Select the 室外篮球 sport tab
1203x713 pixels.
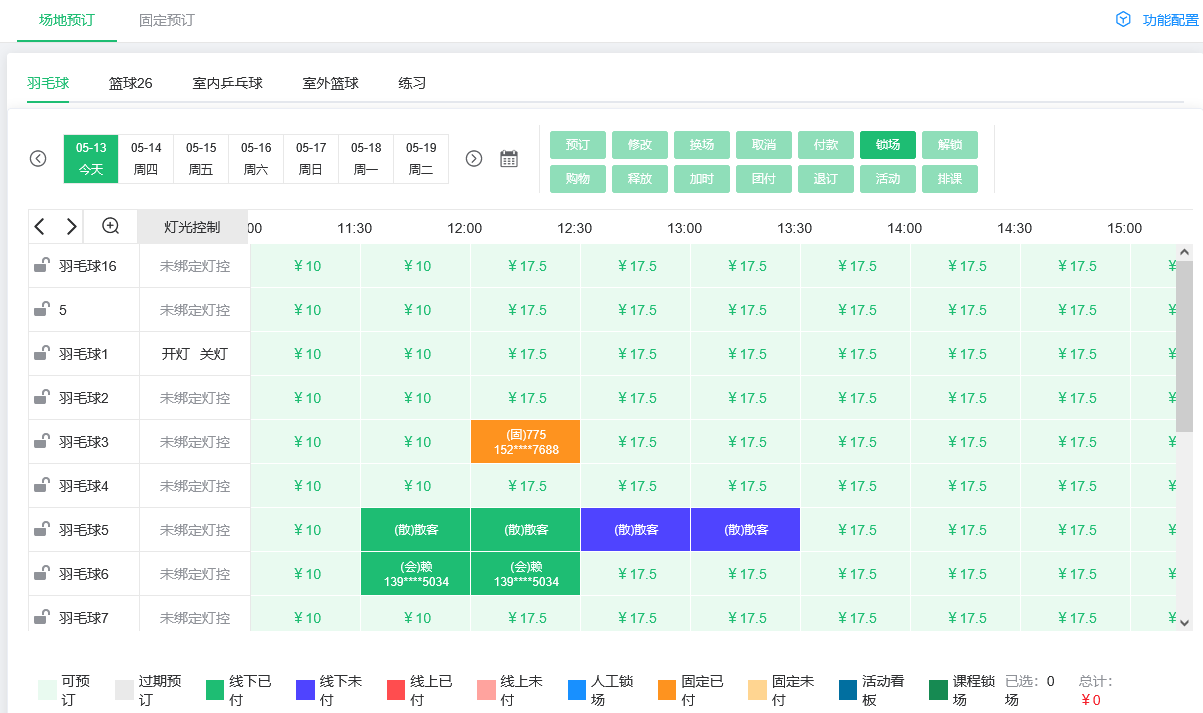(x=331, y=83)
